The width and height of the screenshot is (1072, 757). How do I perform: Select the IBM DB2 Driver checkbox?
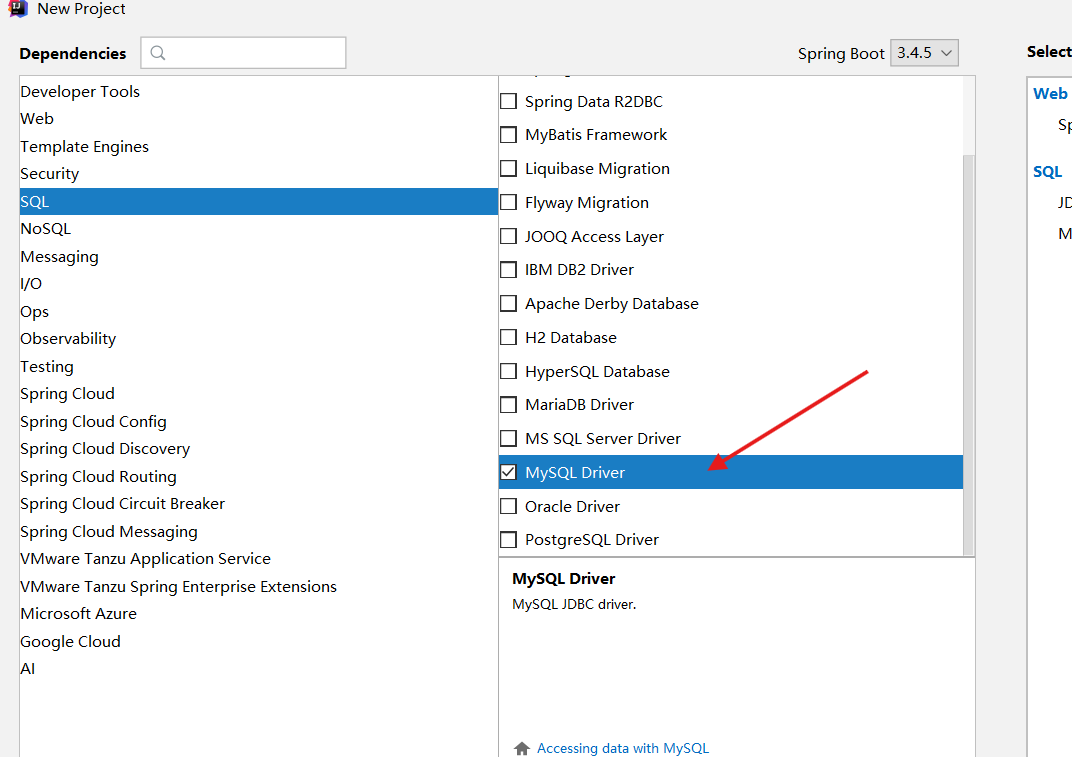pyautogui.click(x=509, y=269)
